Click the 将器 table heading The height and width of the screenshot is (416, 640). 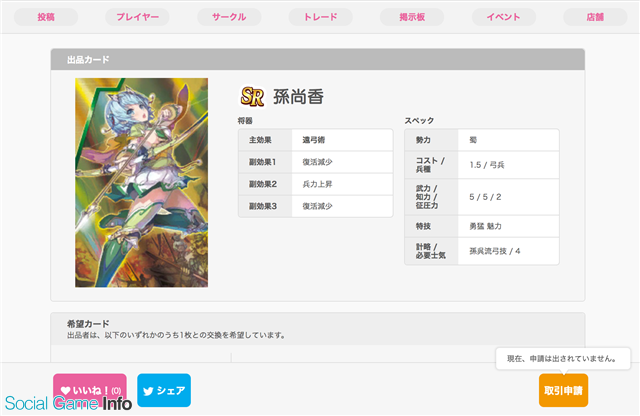coord(245,121)
